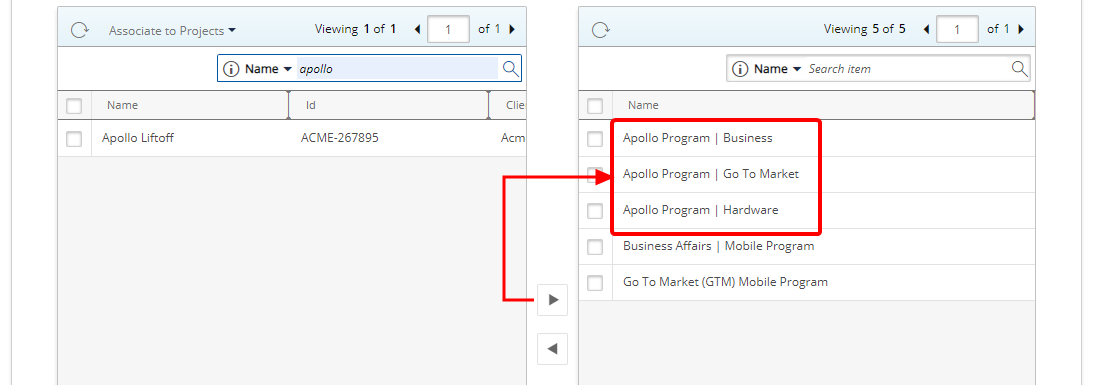Click the right panel search magnifier icon
Screen dimensions: 1093x385
pyautogui.click(x=1019, y=68)
